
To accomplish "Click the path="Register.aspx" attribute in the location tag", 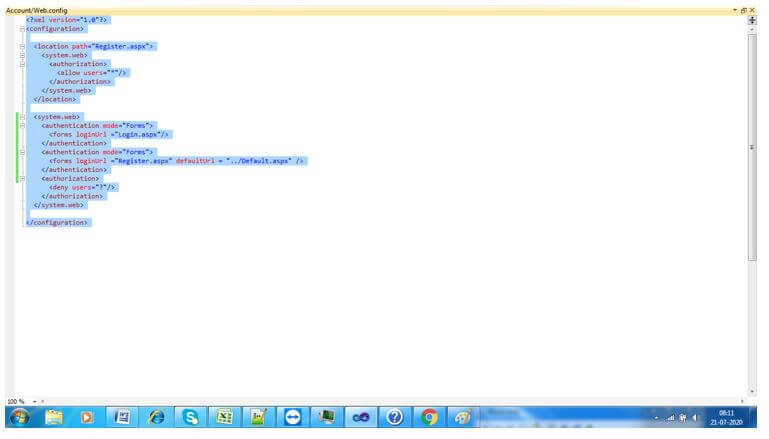I will coord(111,47).
